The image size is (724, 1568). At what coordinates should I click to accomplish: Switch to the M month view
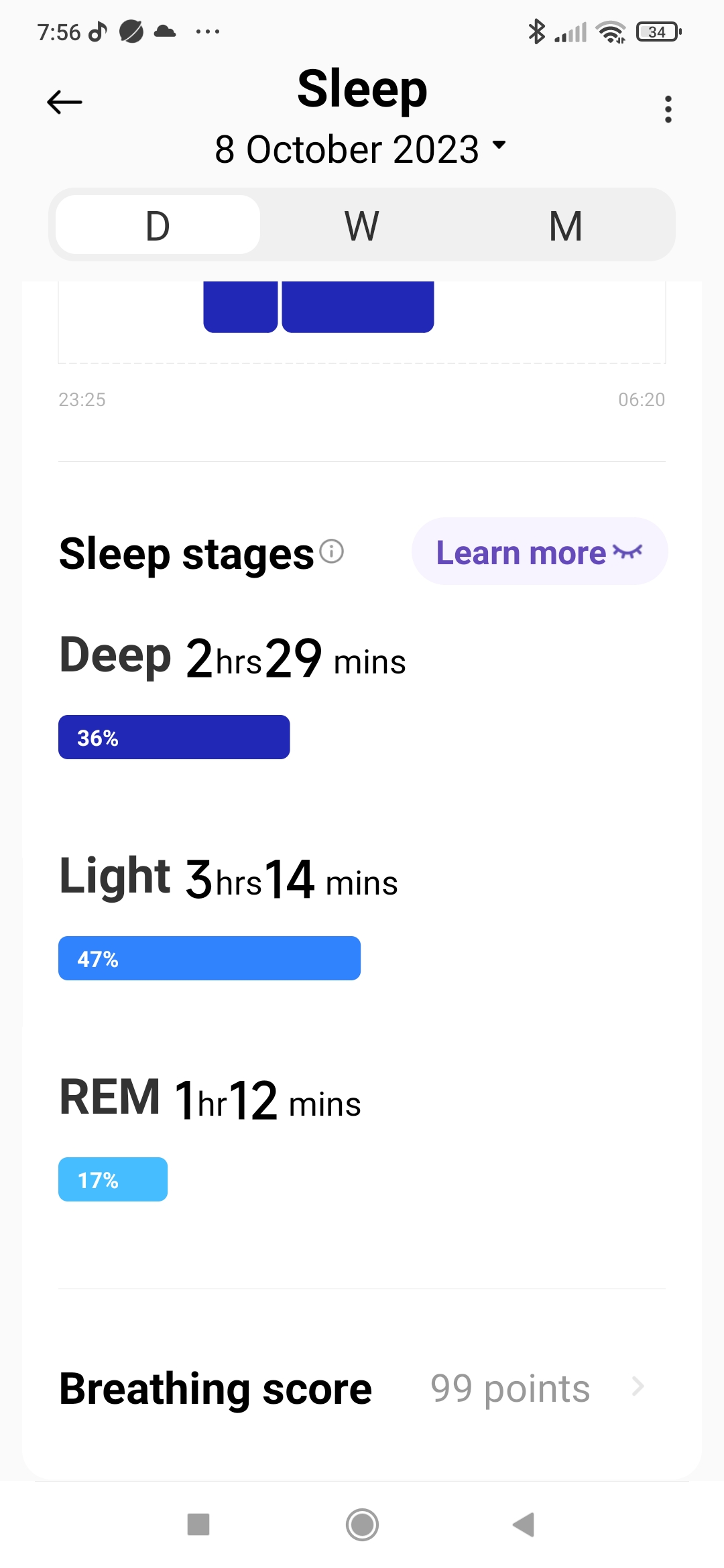click(565, 225)
